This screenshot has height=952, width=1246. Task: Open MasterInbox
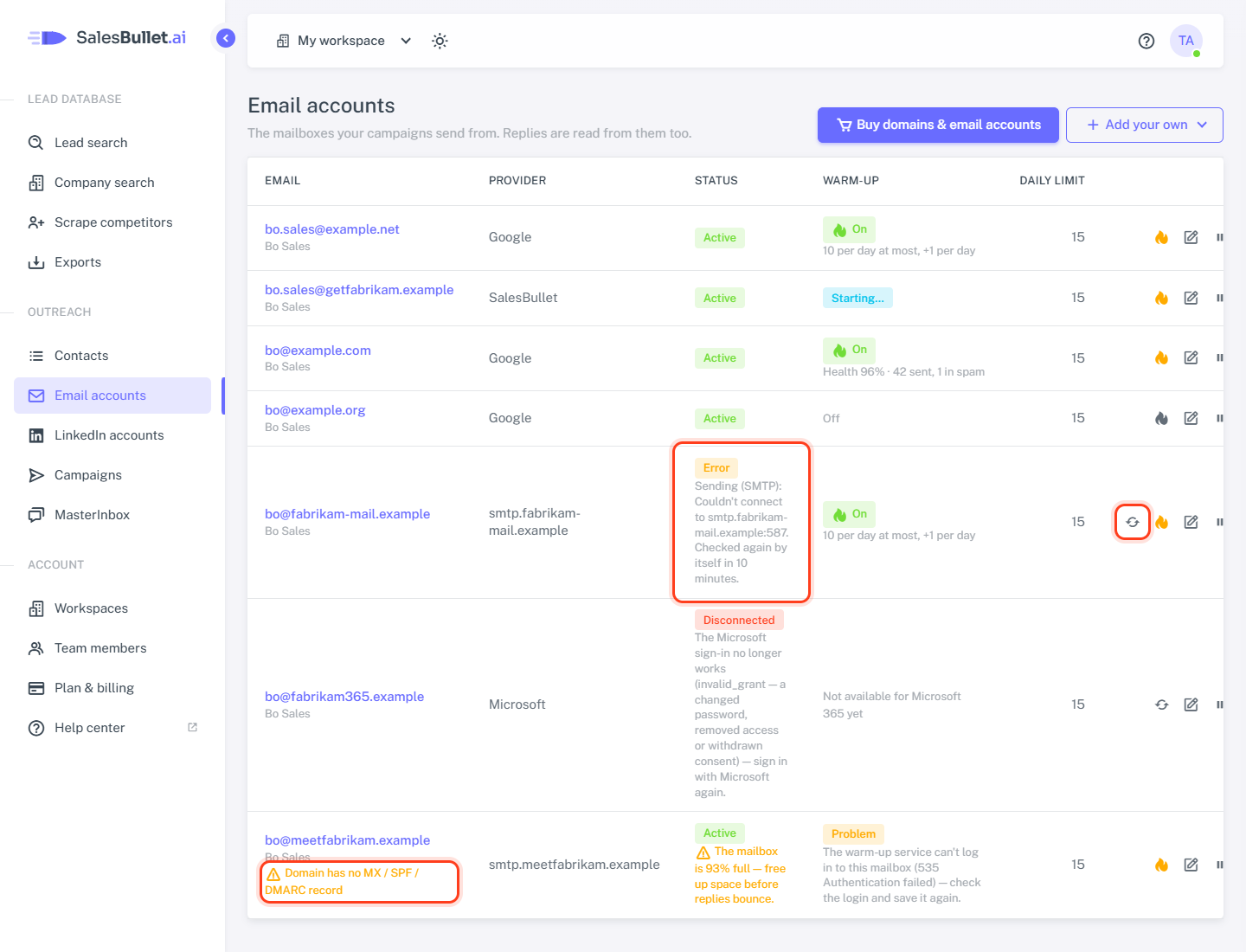pos(112,515)
